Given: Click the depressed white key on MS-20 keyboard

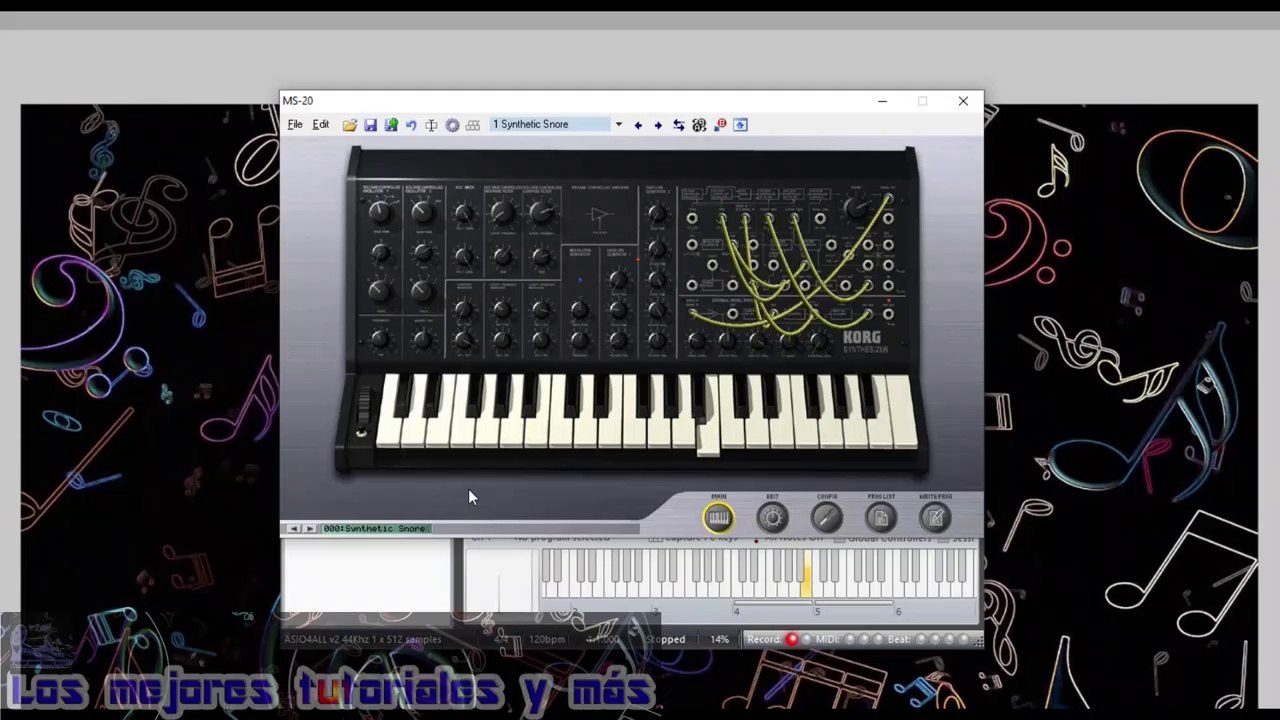Looking at the screenshot, I should click(x=708, y=418).
